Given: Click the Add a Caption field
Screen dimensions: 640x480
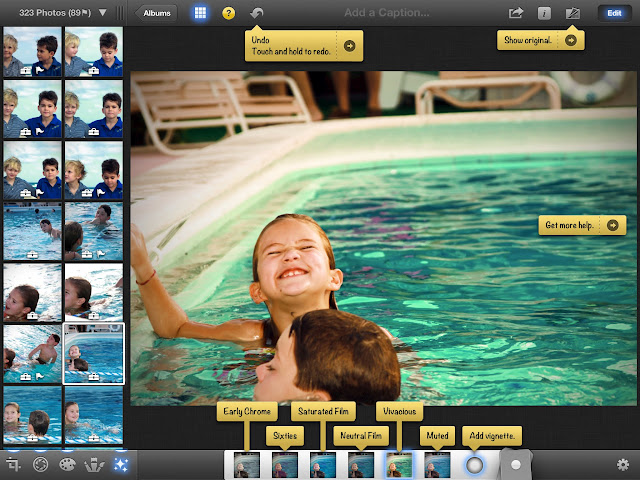Looking at the screenshot, I should point(386,14).
